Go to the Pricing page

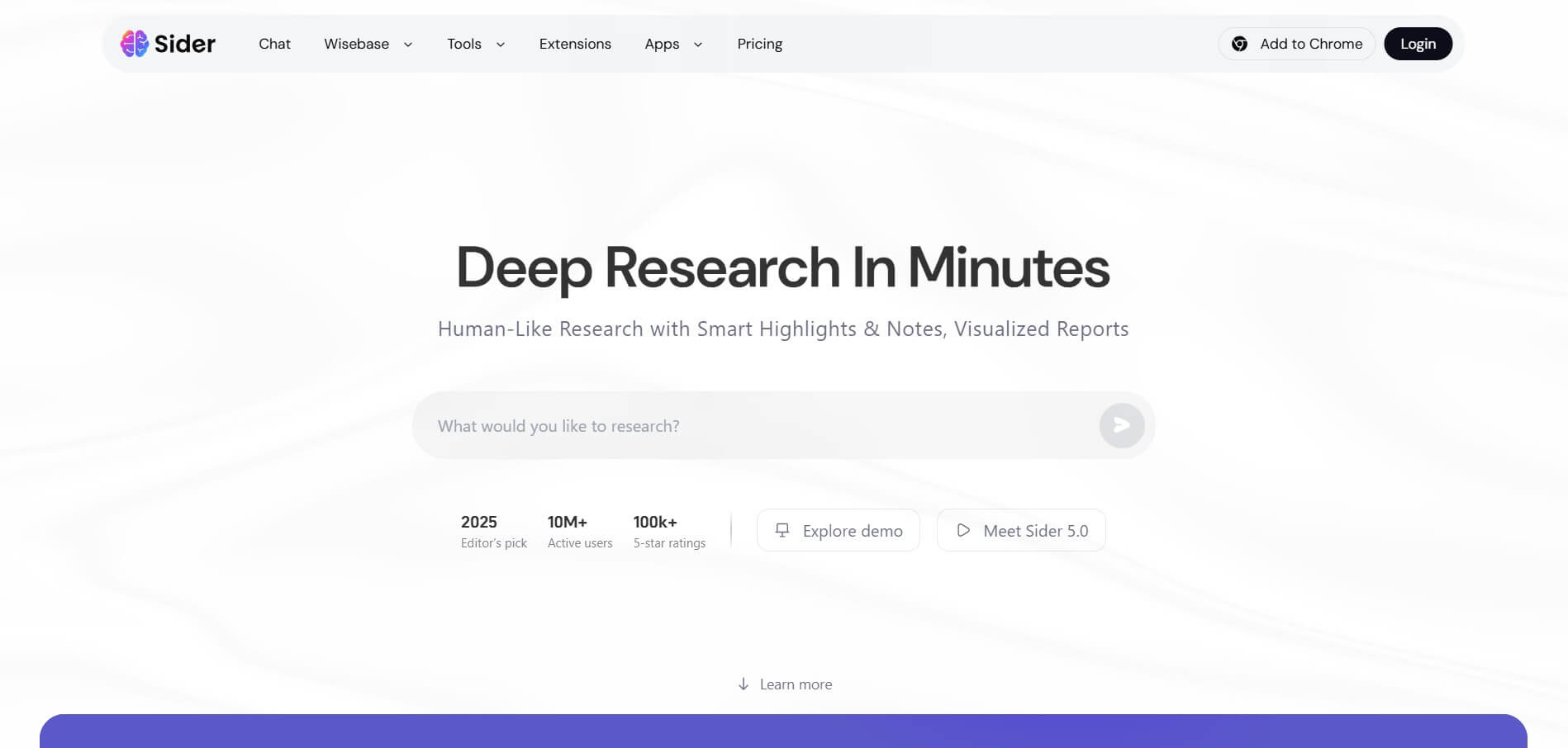(x=760, y=44)
